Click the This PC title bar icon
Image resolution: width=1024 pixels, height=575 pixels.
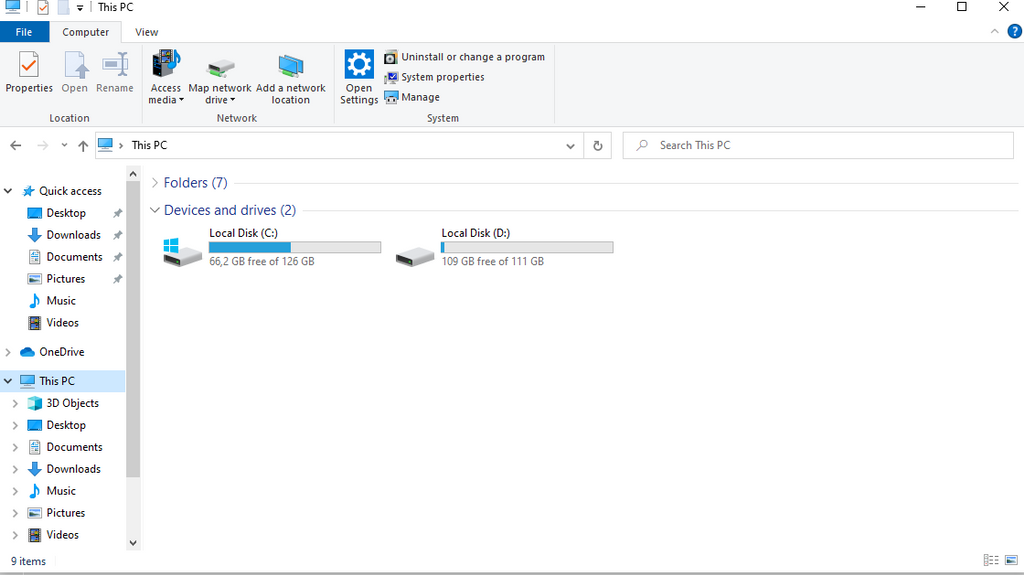12,7
